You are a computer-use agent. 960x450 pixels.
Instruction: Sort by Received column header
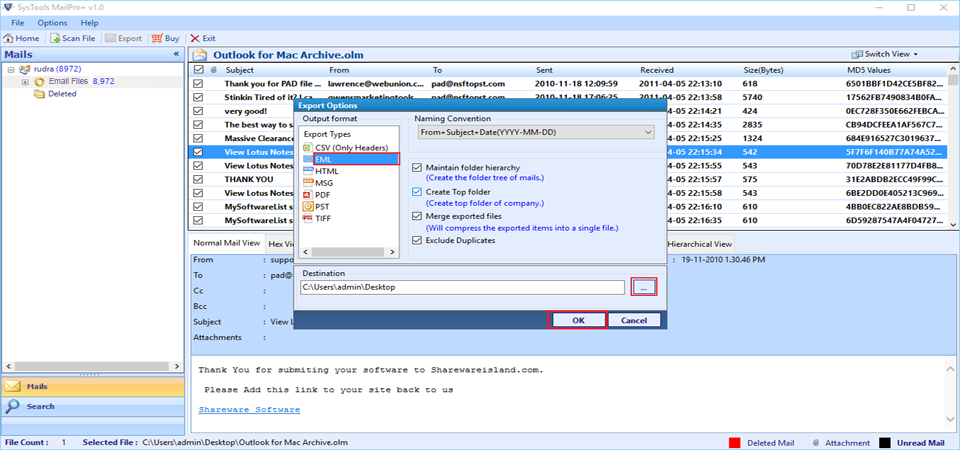tap(657, 70)
